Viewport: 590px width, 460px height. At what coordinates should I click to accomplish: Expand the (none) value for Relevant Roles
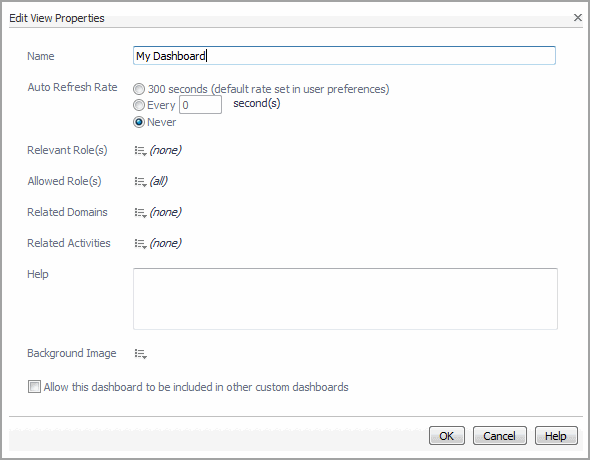166,150
